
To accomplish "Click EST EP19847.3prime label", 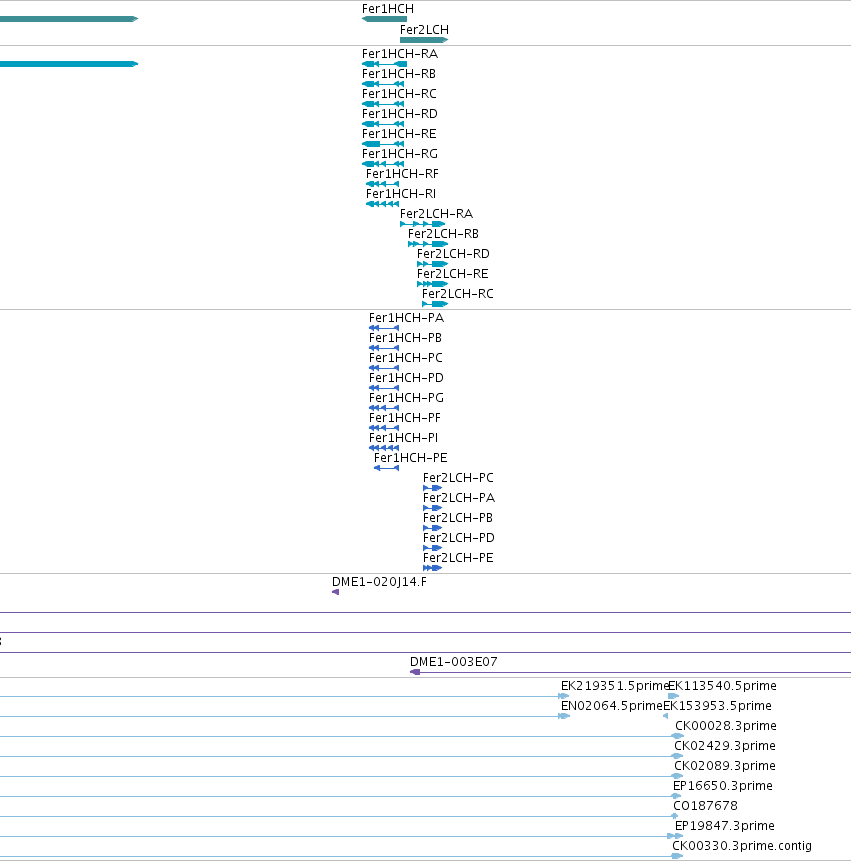I will (725, 826).
